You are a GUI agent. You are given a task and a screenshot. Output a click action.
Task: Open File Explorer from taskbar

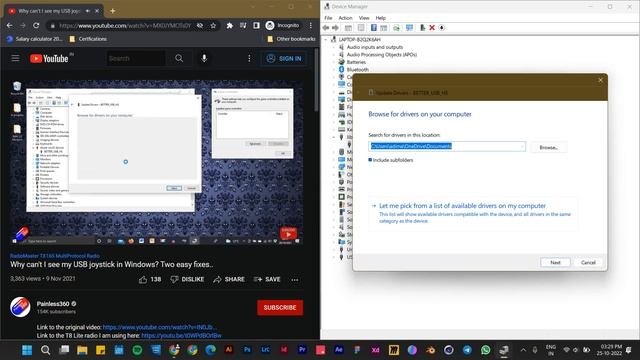click(82, 350)
